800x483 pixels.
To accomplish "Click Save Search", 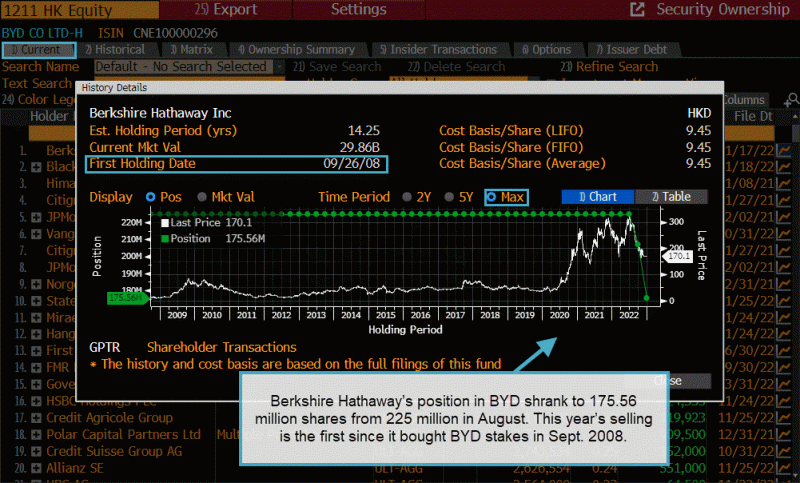I will (x=337, y=67).
